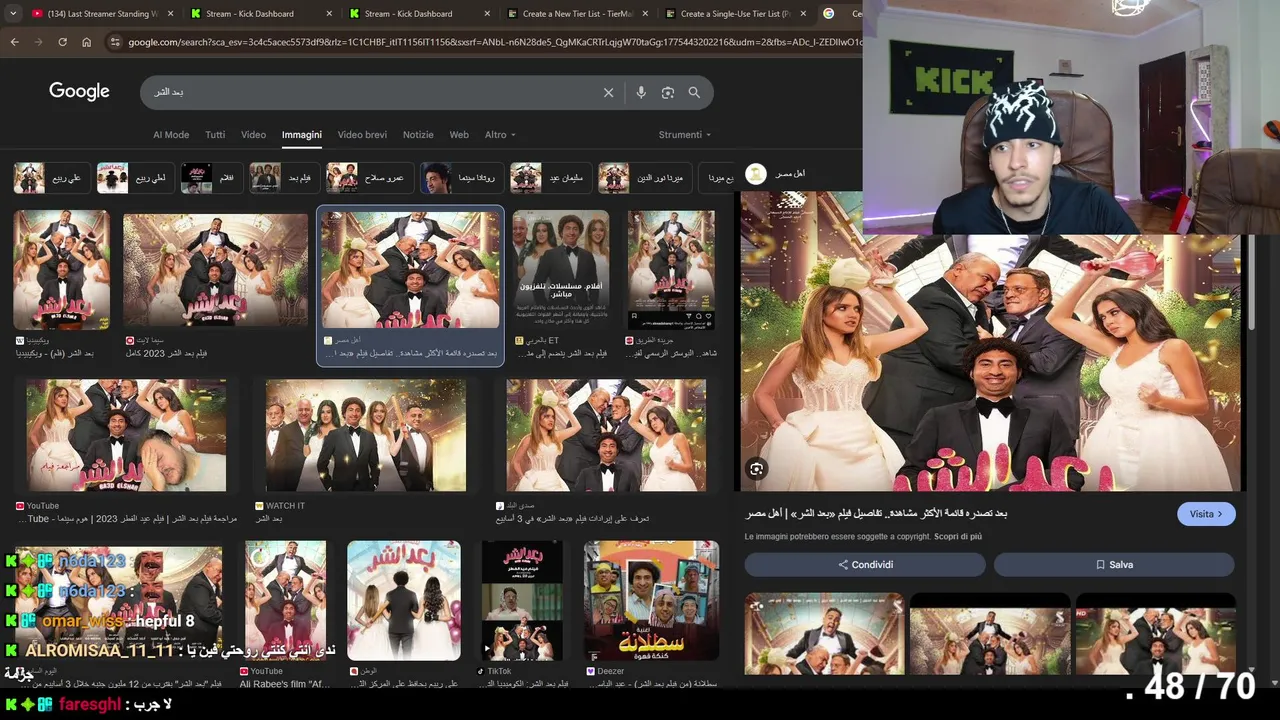This screenshot has width=1280, height=720.
Task: Open the YouTube film review thumbnail
Action: point(126,435)
